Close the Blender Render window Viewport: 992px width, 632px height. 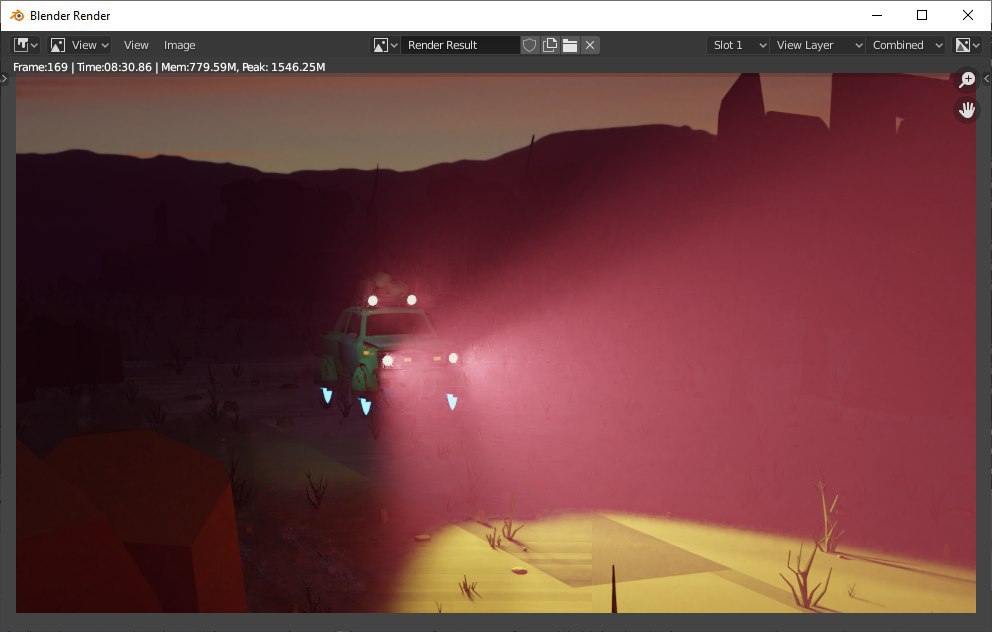(968, 15)
